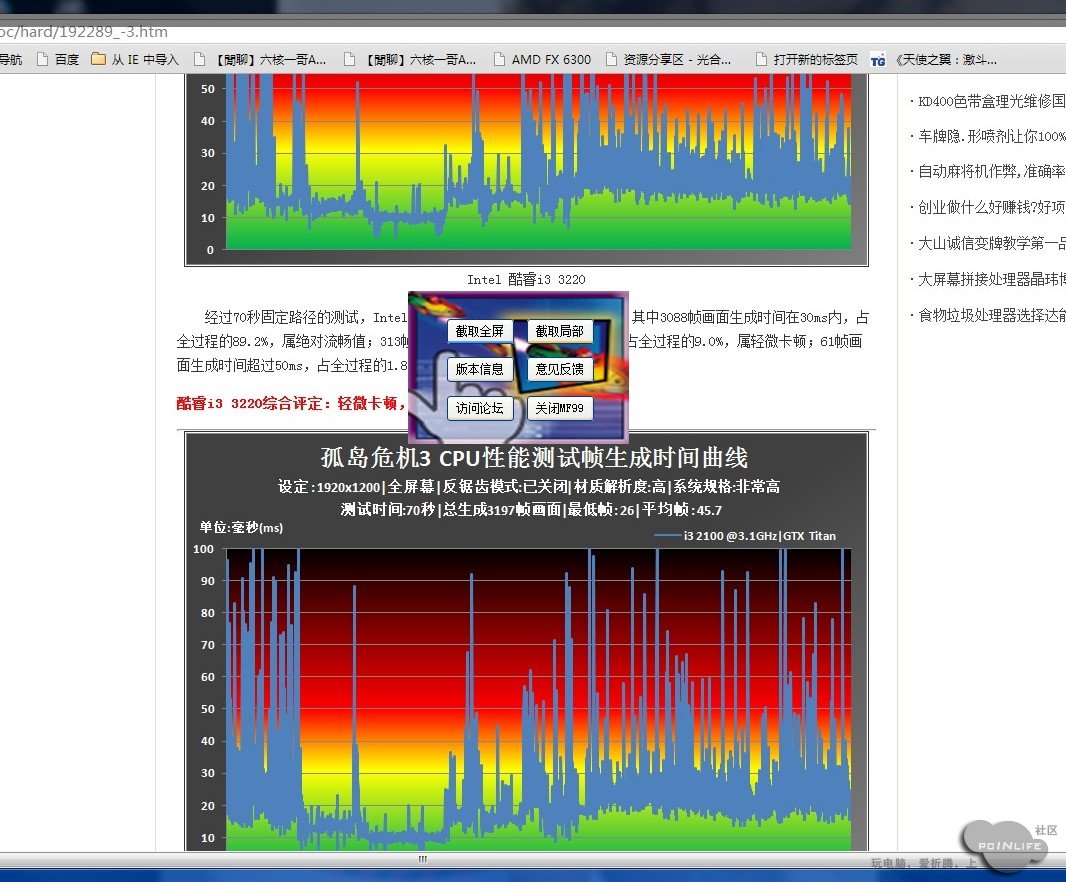Click the 访问论坛 button
The width and height of the screenshot is (1066, 882).
(479, 408)
